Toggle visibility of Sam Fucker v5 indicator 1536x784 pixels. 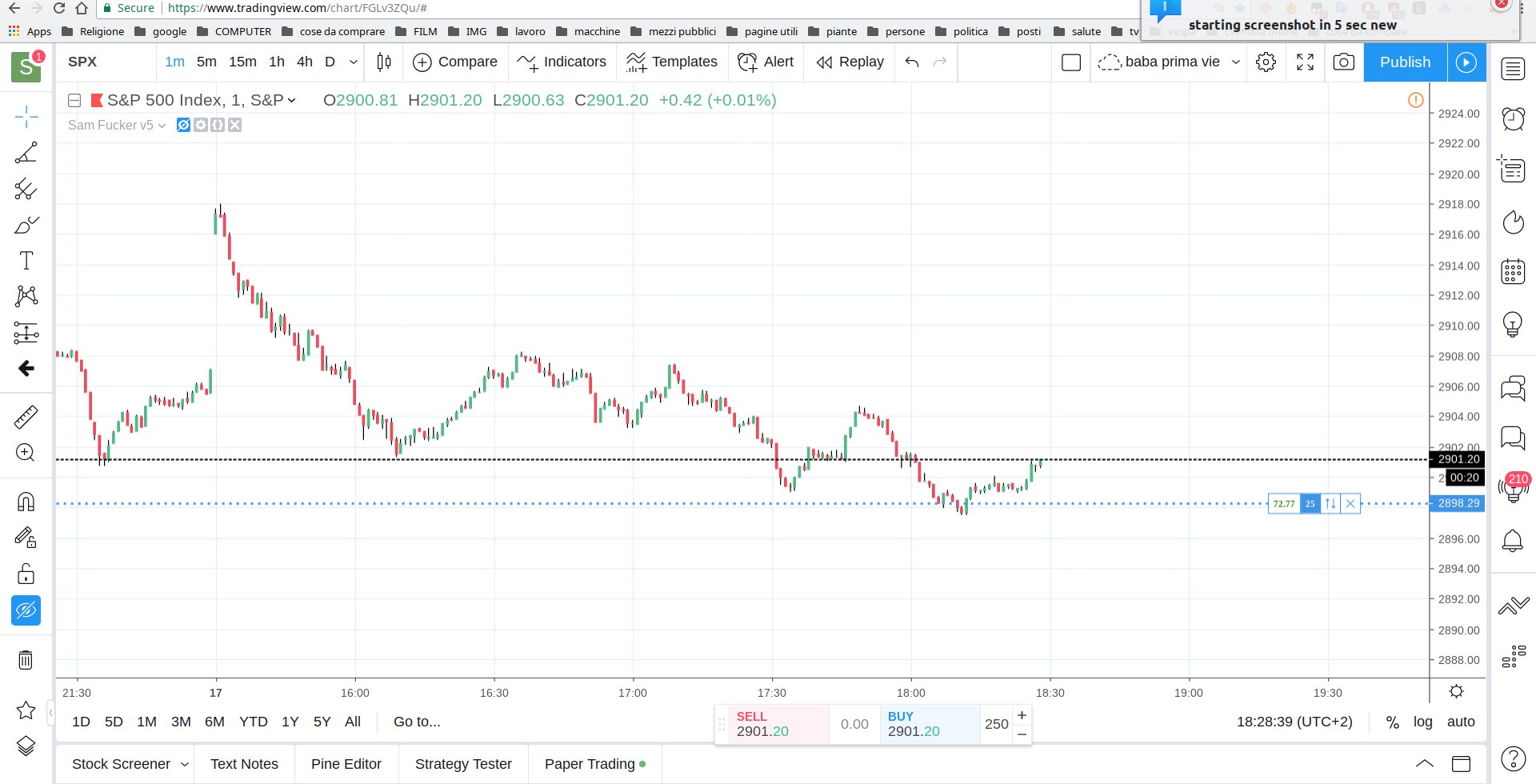point(183,125)
